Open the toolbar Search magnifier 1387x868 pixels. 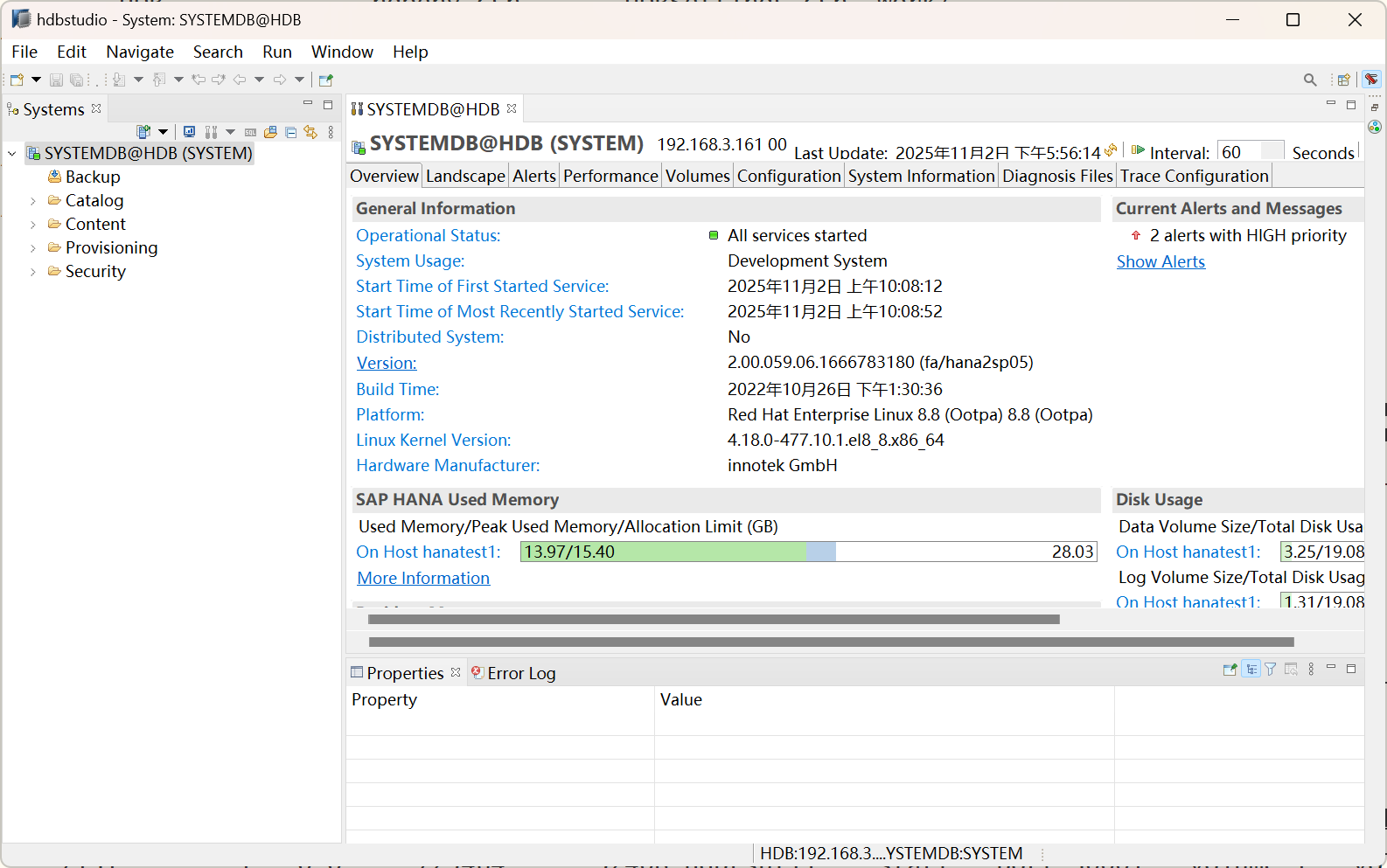coord(1310,80)
